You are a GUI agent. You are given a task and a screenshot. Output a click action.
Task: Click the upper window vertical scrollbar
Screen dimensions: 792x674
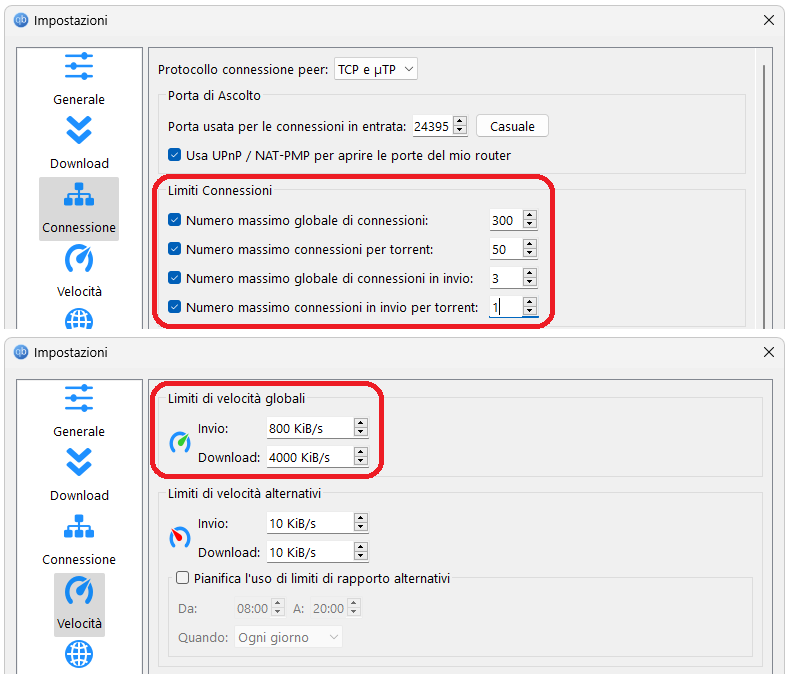pyautogui.click(x=764, y=197)
